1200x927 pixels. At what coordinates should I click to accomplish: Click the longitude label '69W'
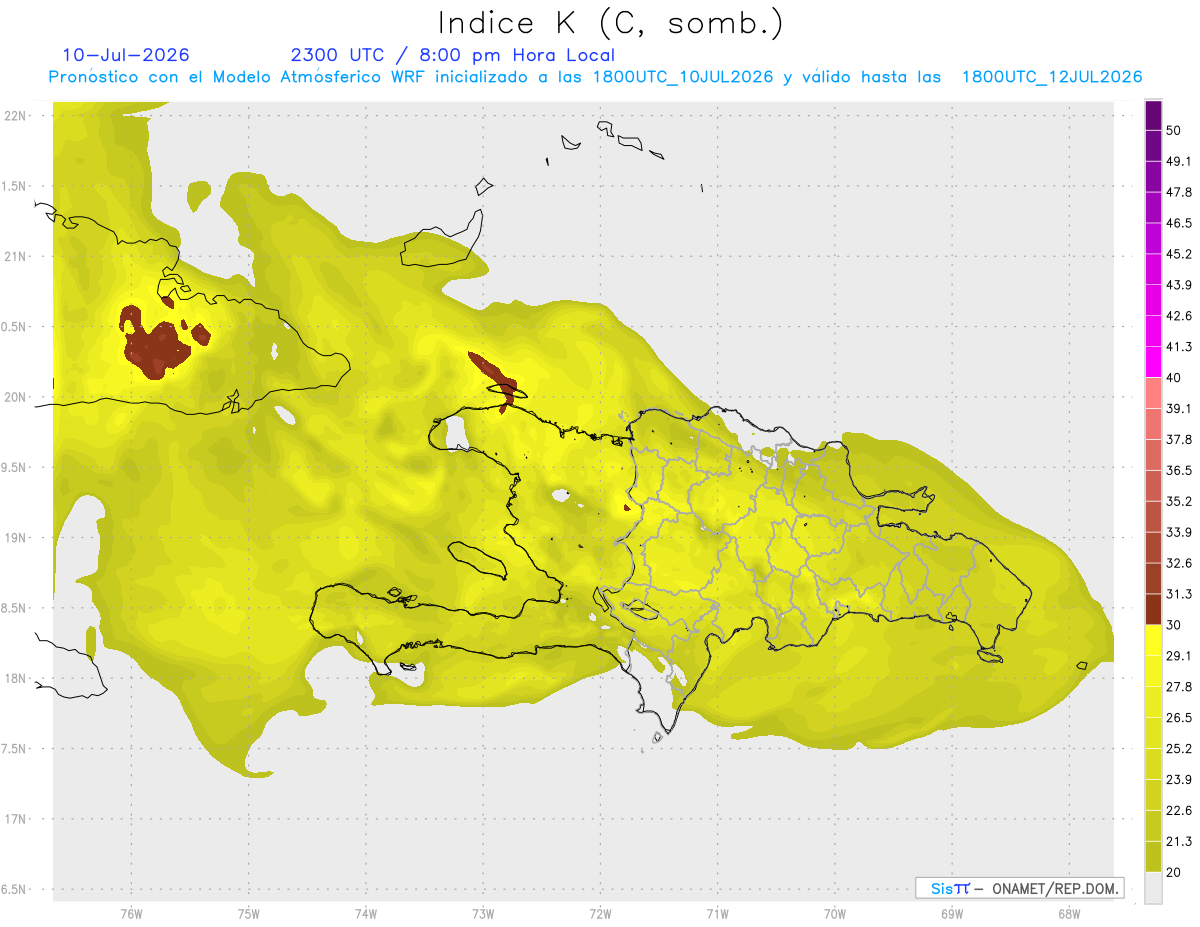click(x=951, y=914)
